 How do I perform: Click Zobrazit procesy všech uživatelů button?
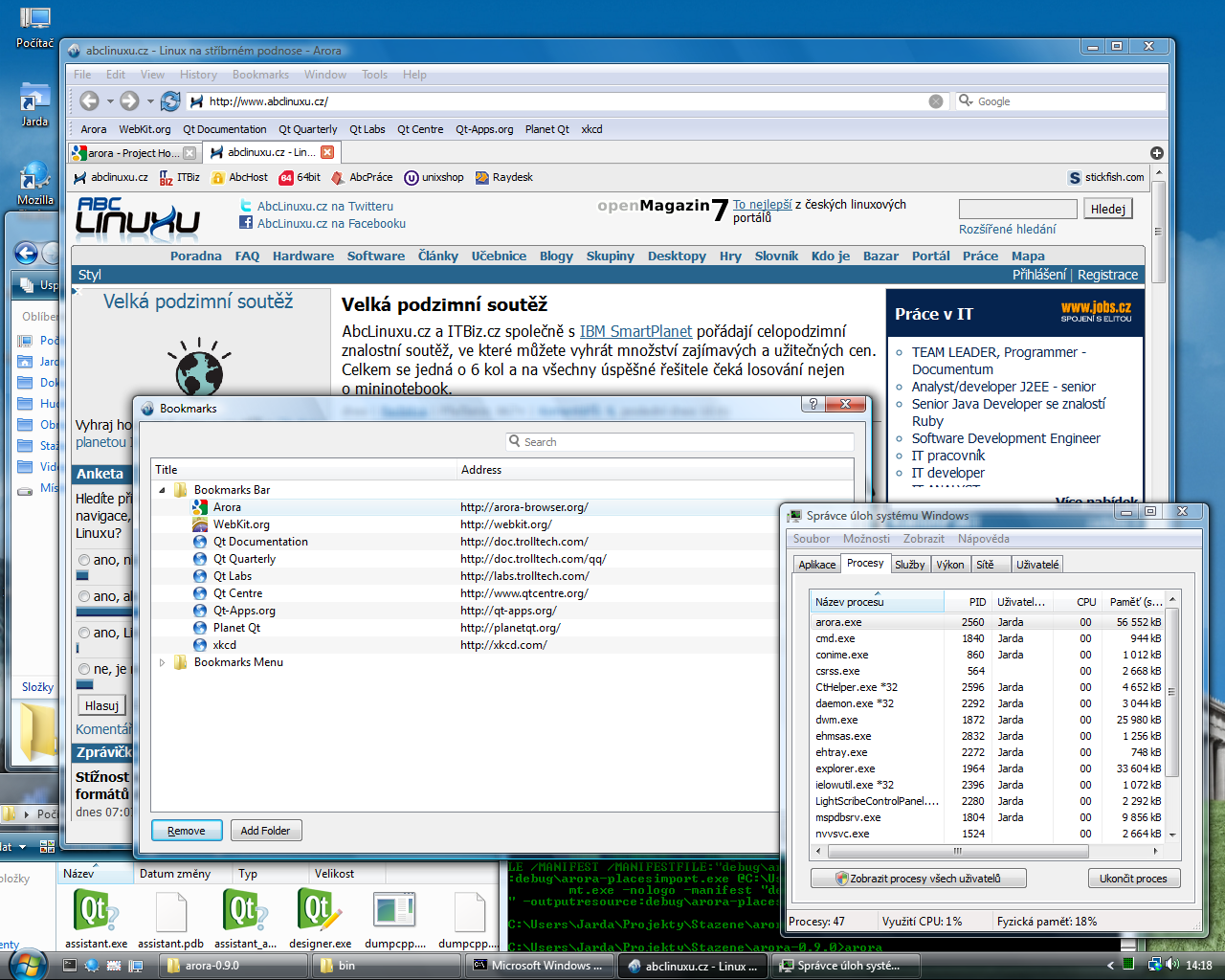tap(918, 879)
